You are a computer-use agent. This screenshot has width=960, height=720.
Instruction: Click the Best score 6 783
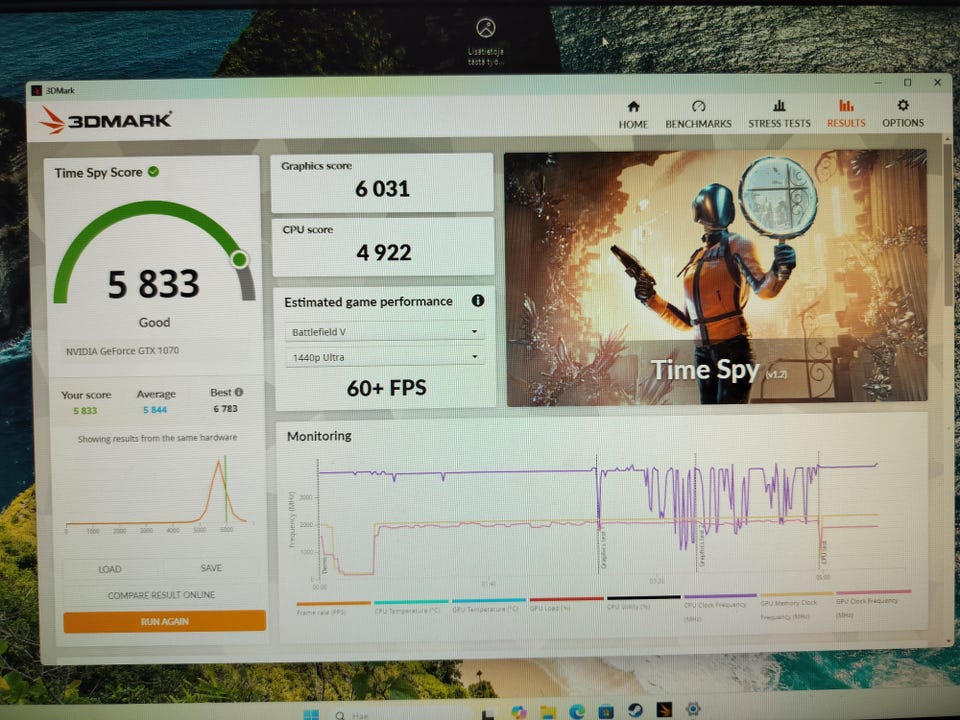(225, 408)
